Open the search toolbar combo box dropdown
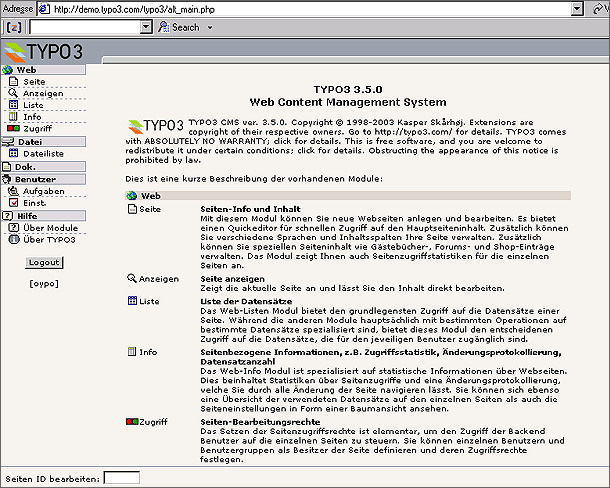Viewport: 610px width, 488px height. [x=146, y=27]
